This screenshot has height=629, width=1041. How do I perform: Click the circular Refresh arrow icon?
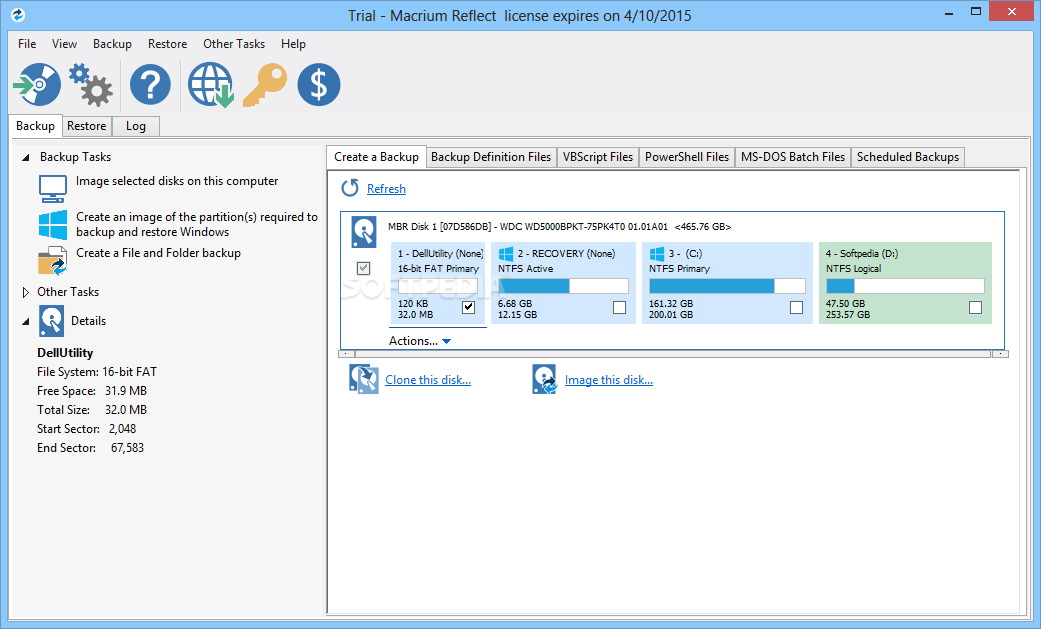(x=350, y=188)
